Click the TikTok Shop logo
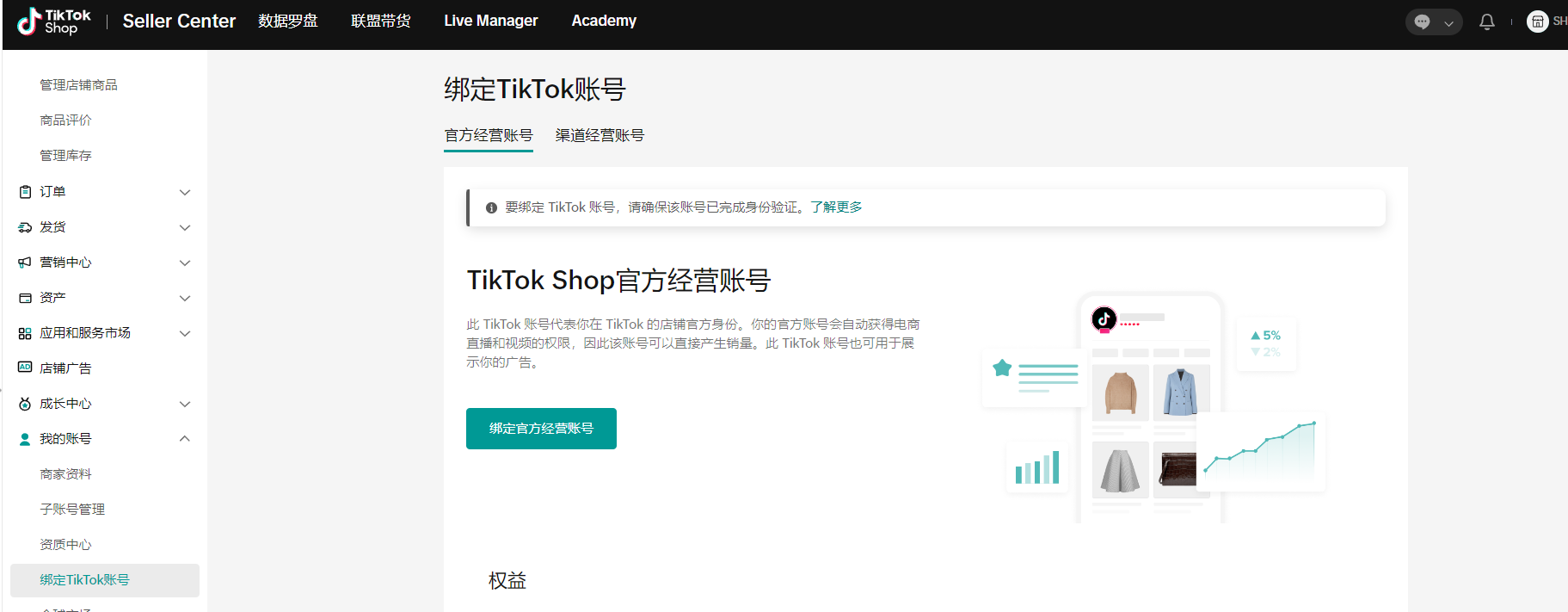This screenshot has height=612, width=1568. tap(54, 22)
